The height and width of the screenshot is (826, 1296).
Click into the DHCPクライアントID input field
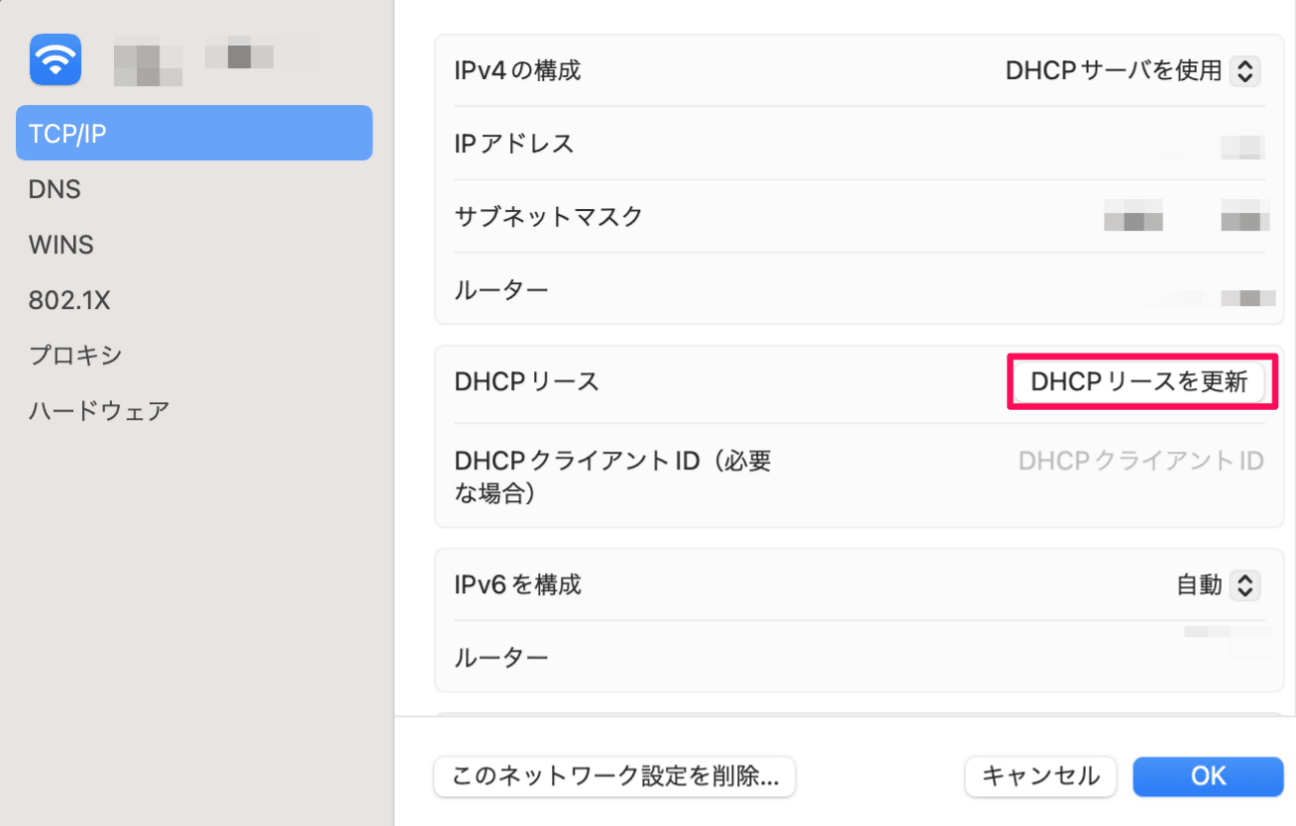coord(1140,460)
